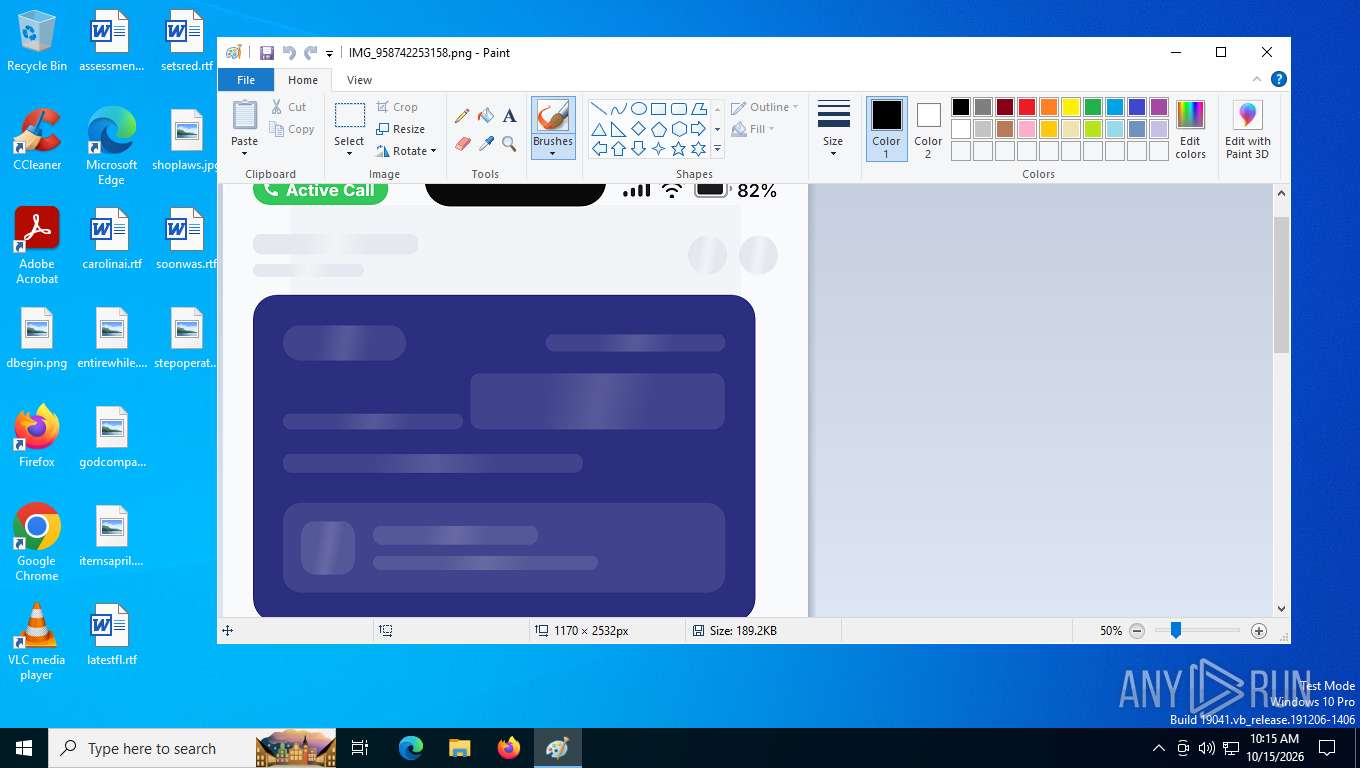The width and height of the screenshot is (1360, 768).
Task: Open the Windows Start menu
Action: tap(24, 748)
